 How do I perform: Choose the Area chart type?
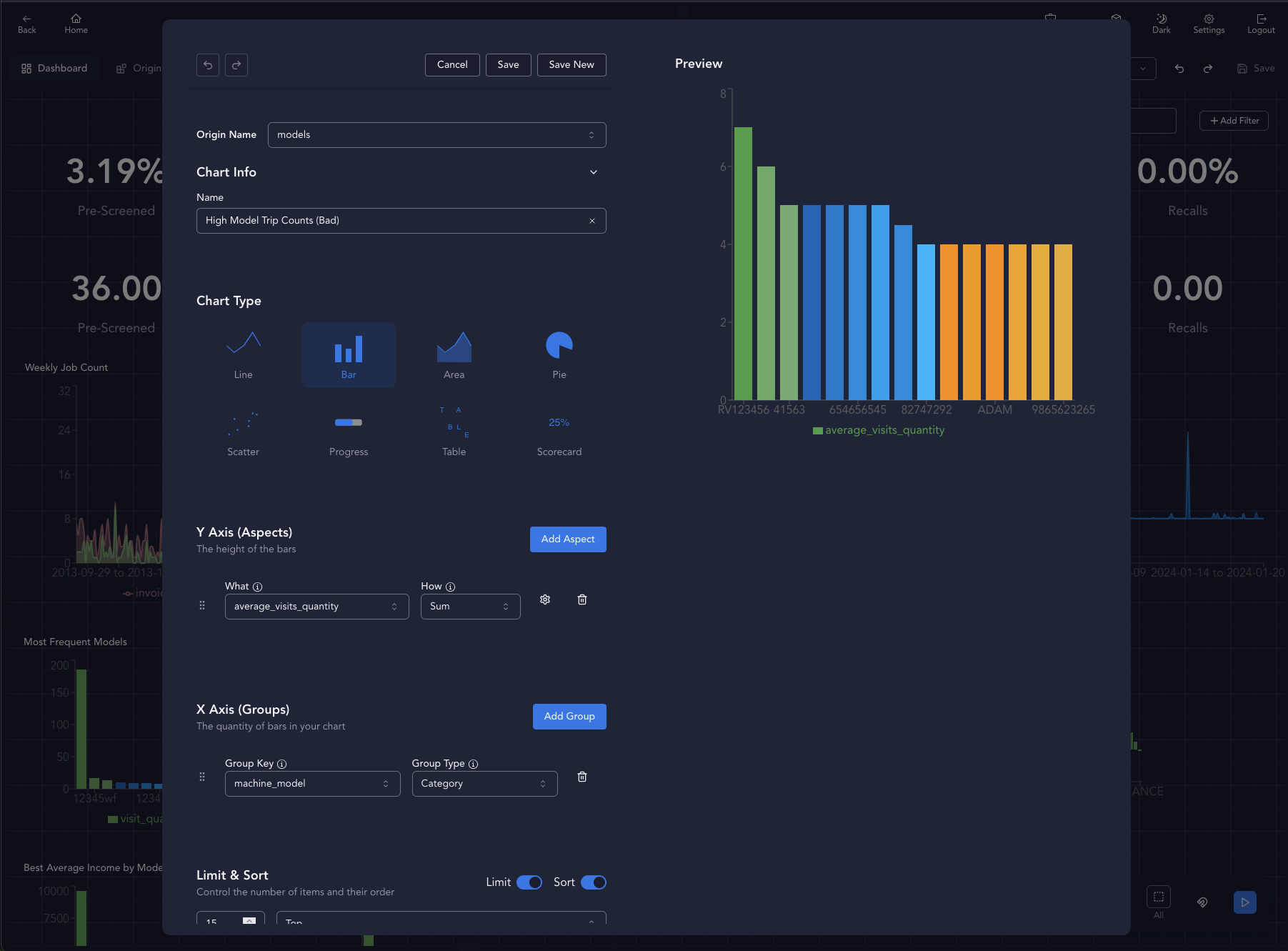click(x=454, y=355)
